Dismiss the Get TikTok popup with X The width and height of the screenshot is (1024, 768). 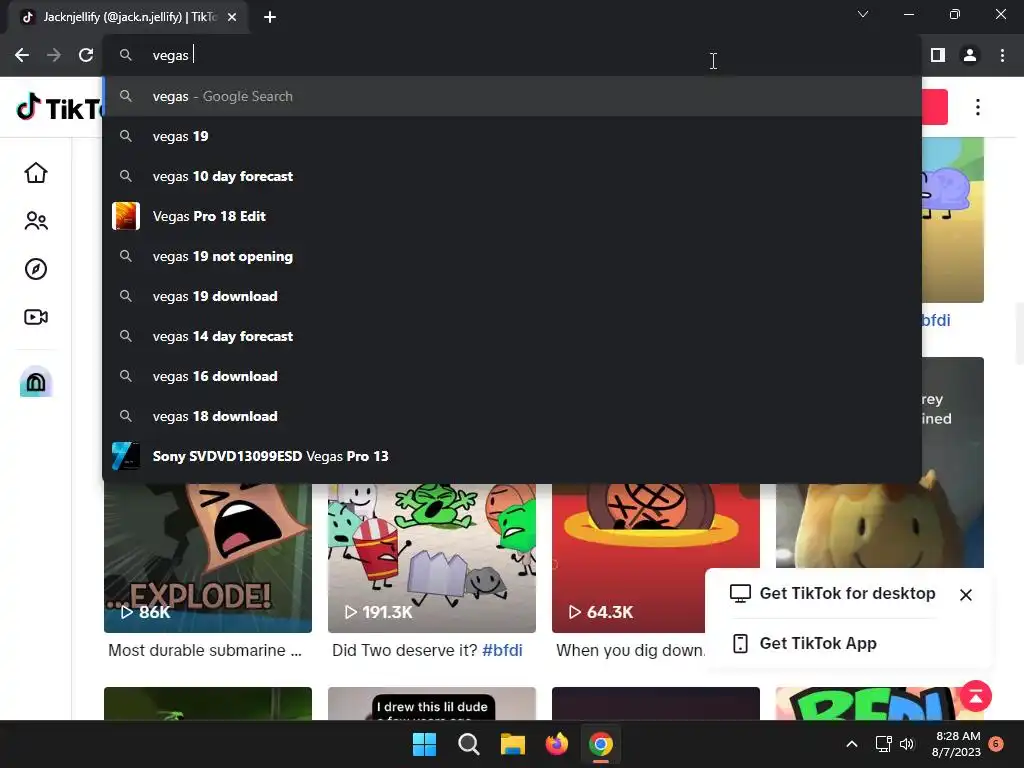(x=966, y=595)
